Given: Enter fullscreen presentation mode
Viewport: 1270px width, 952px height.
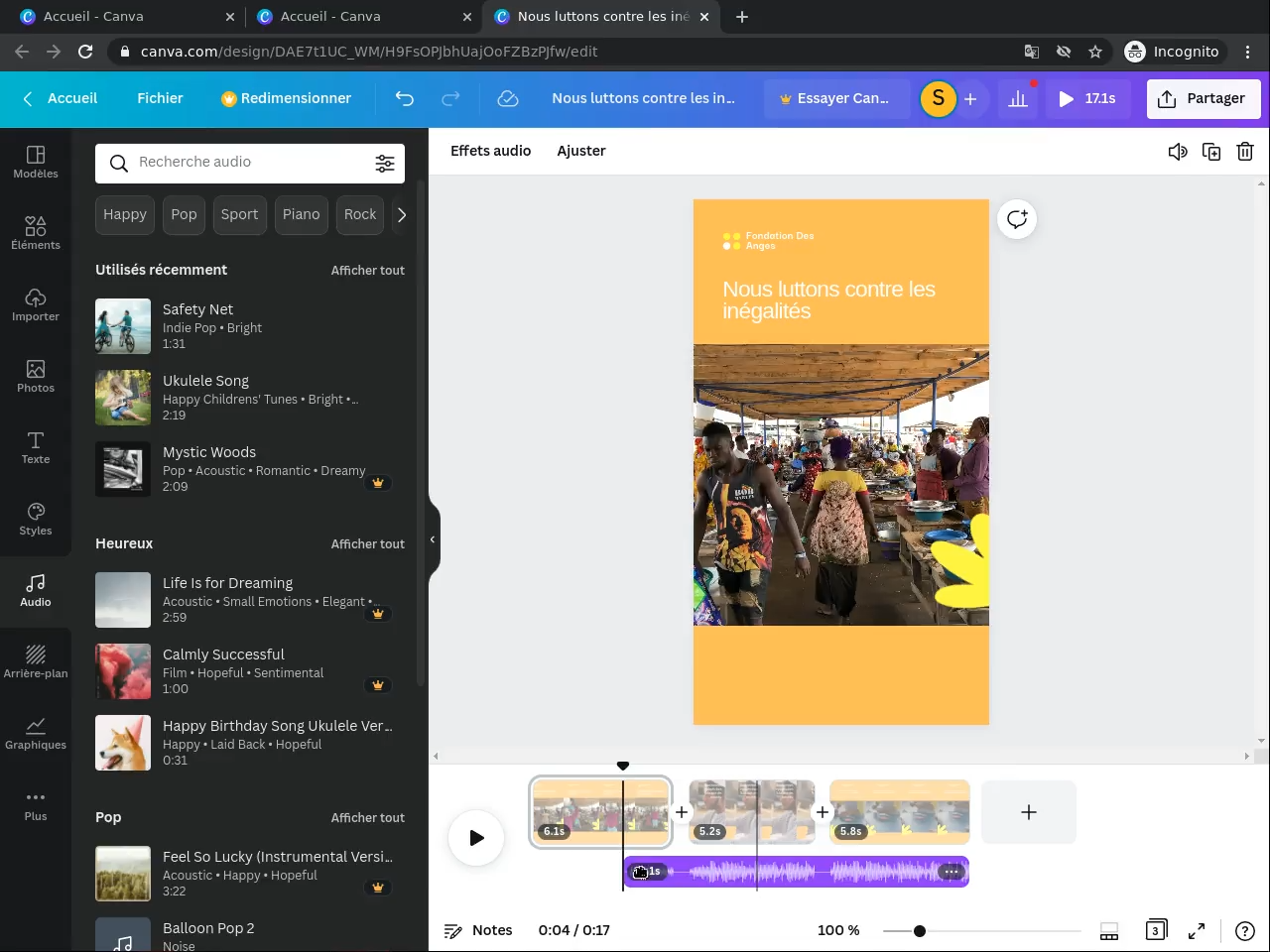Looking at the screenshot, I should click(1197, 930).
